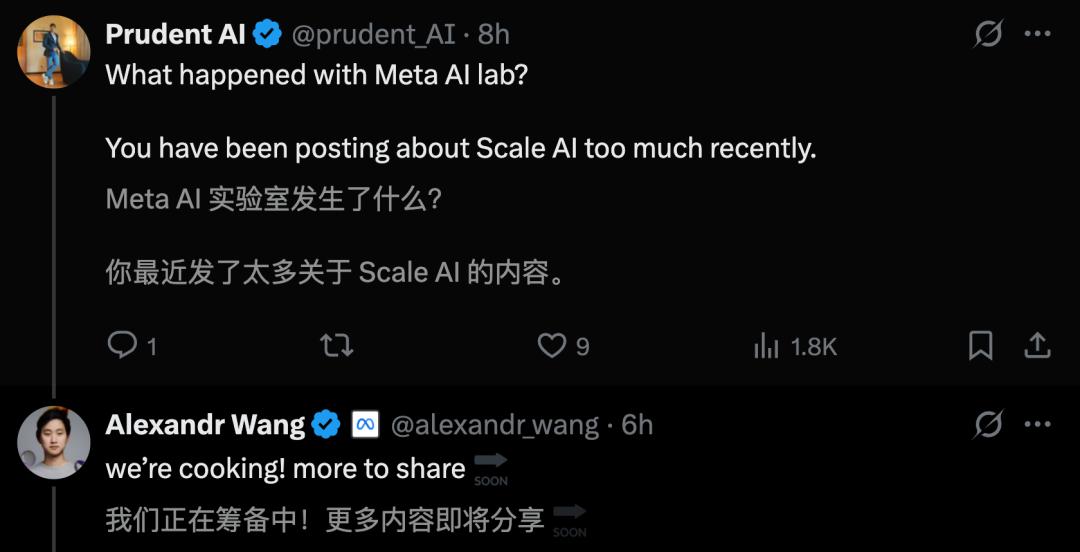
Task: Click the Alexandr Wang display name
Action: point(205,425)
